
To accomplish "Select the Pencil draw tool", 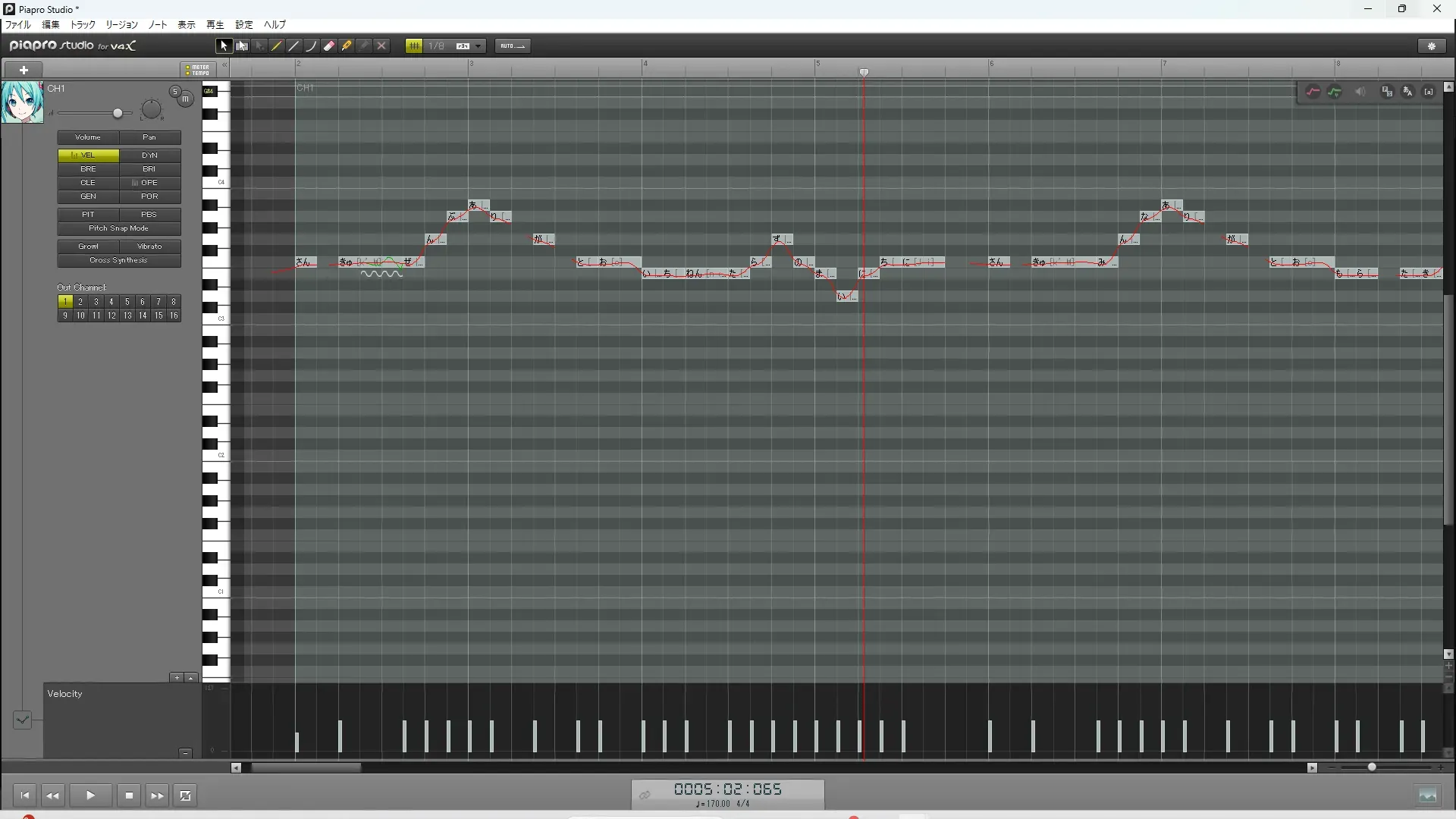I will [277, 46].
